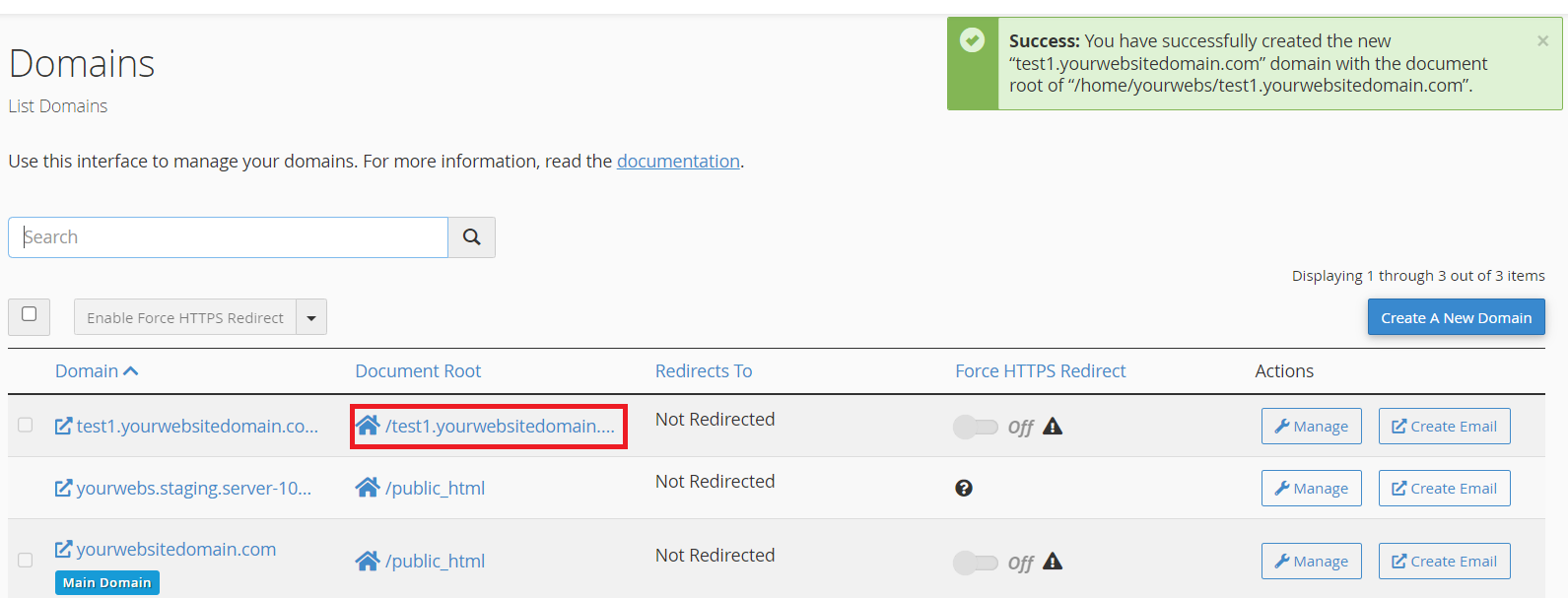This screenshot has height=598, width=1568.
Task: Sort by Force HTTPS Redirect column header
Action: (x=1040, y=371)
